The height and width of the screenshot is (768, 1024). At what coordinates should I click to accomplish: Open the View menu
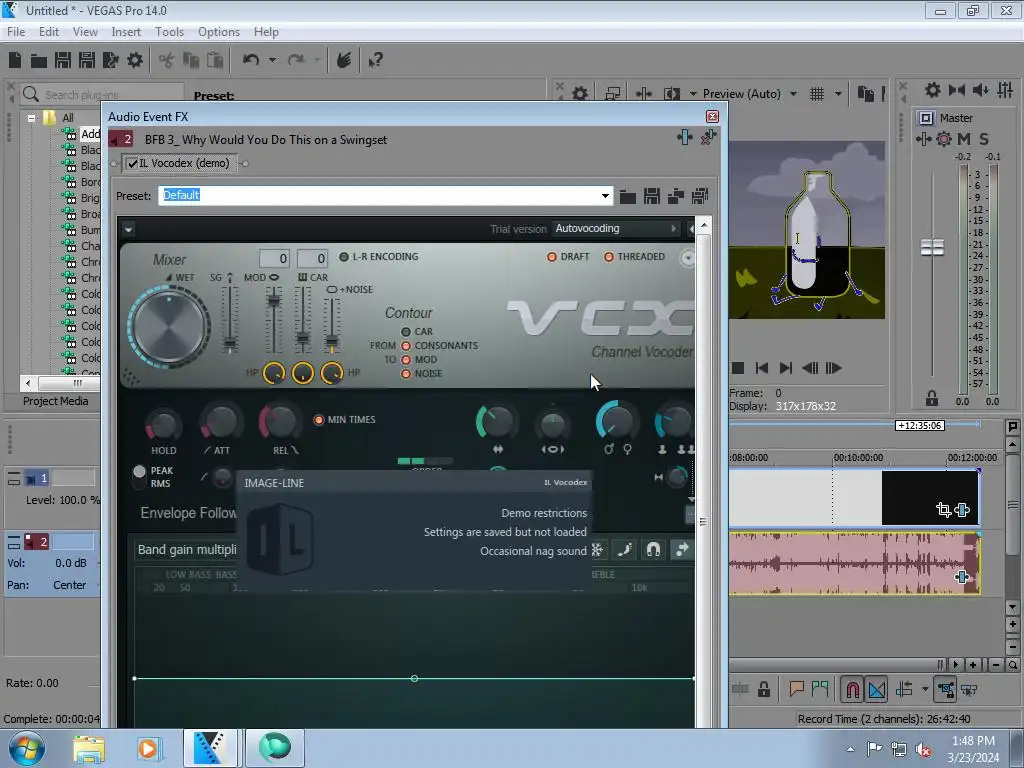[85, 32]
